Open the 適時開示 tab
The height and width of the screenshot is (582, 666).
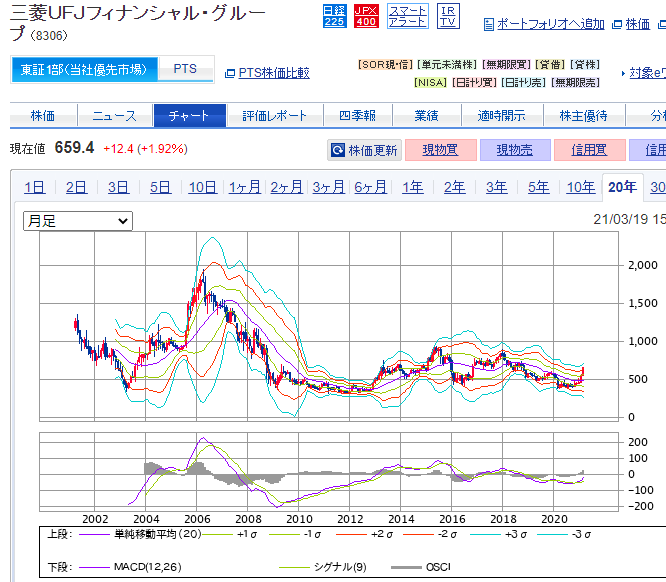click(502, 116)
